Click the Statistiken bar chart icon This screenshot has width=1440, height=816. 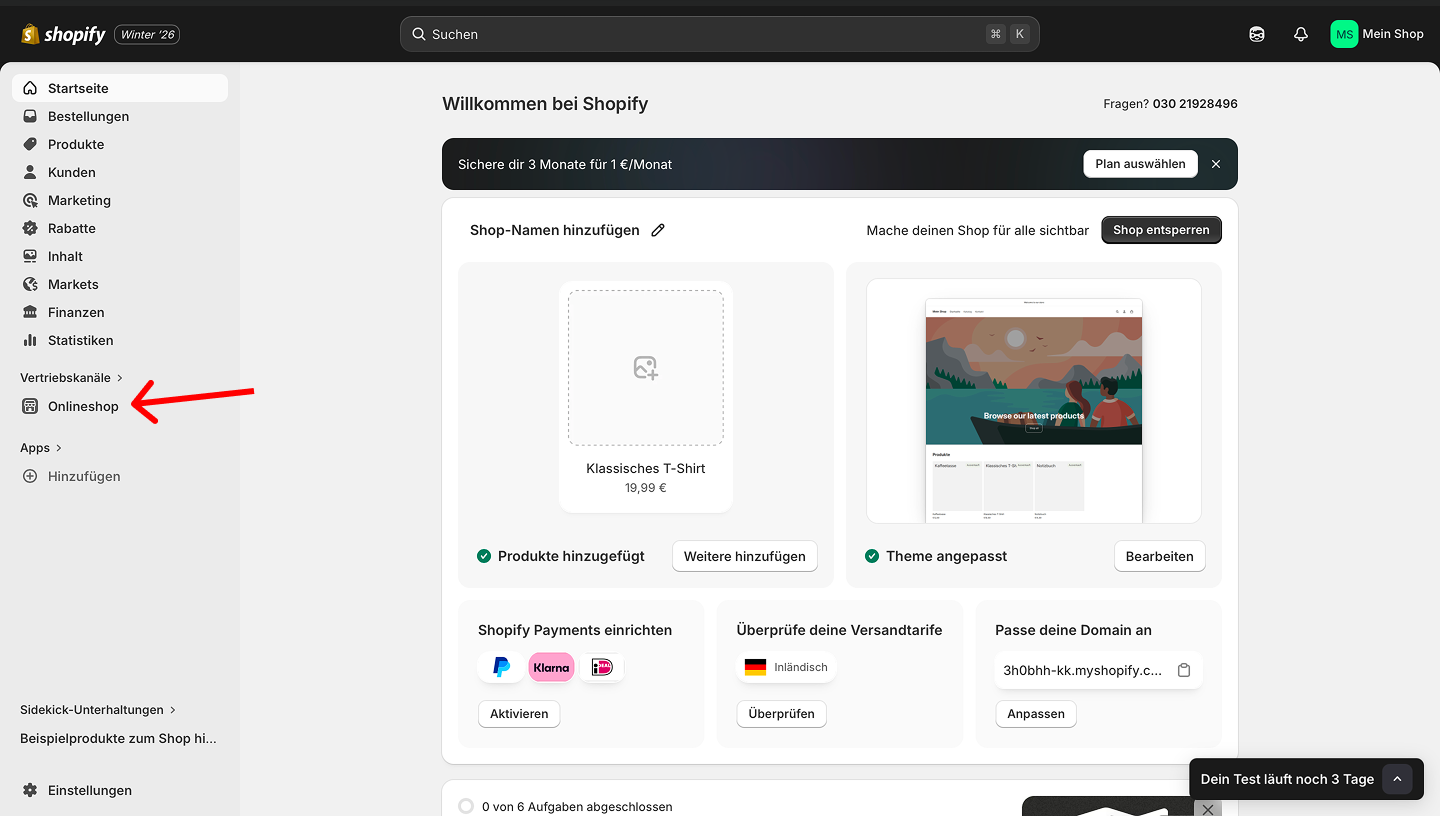(30, 340)
